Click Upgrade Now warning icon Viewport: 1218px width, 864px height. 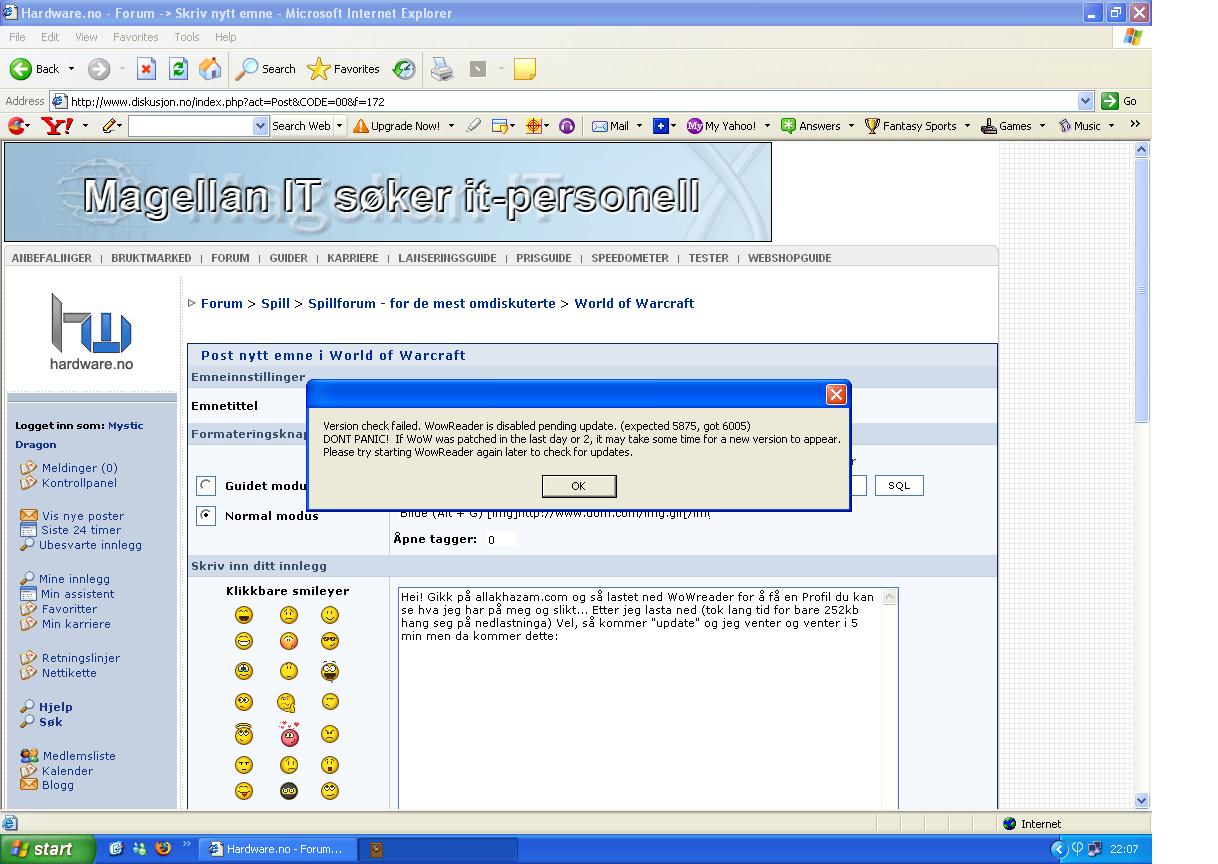pos(361,126)
